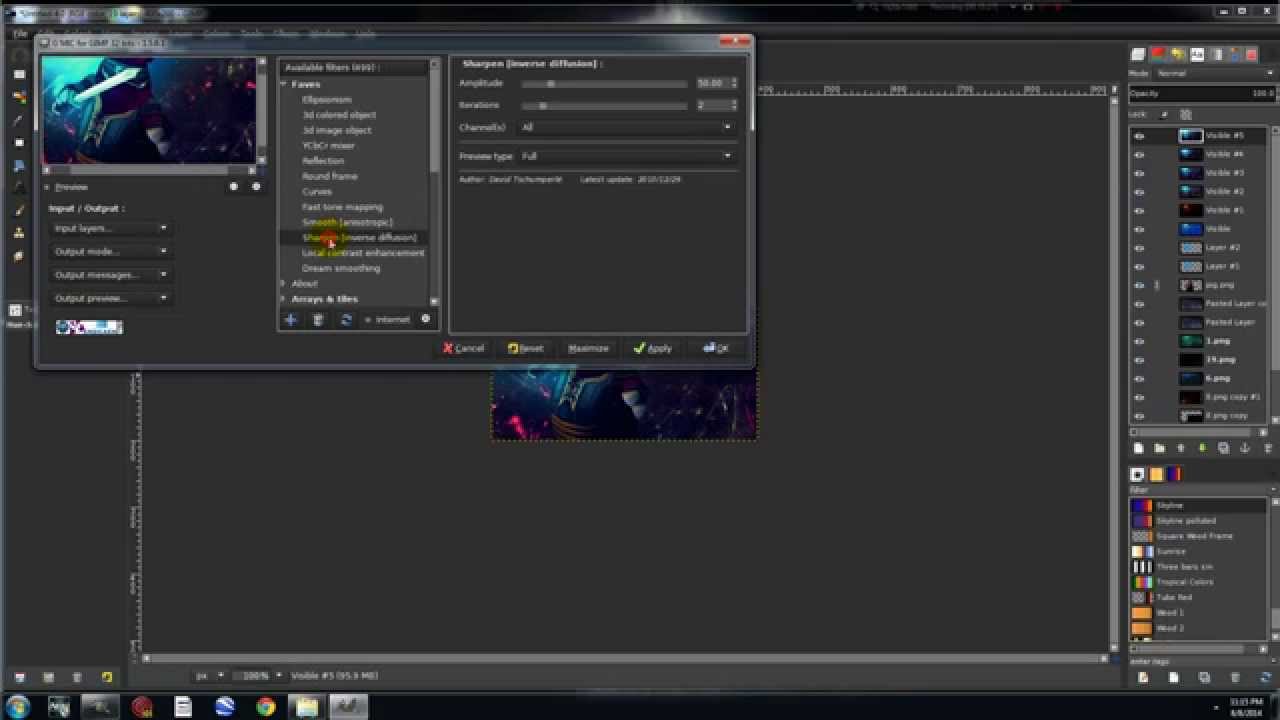The height and width of the screenshot is (720, 1280).
Task: Create new layer in Layers panel
Action: point(1138,449)
